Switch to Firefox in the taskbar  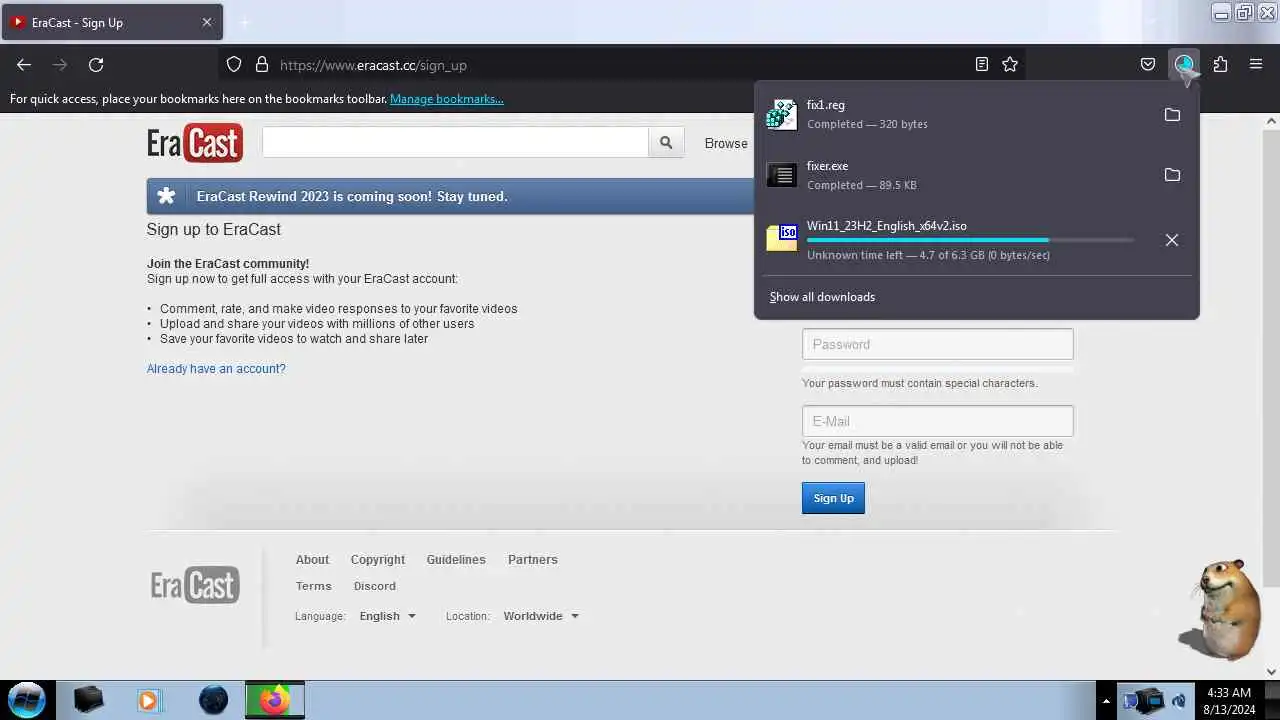tap(275, 700)
